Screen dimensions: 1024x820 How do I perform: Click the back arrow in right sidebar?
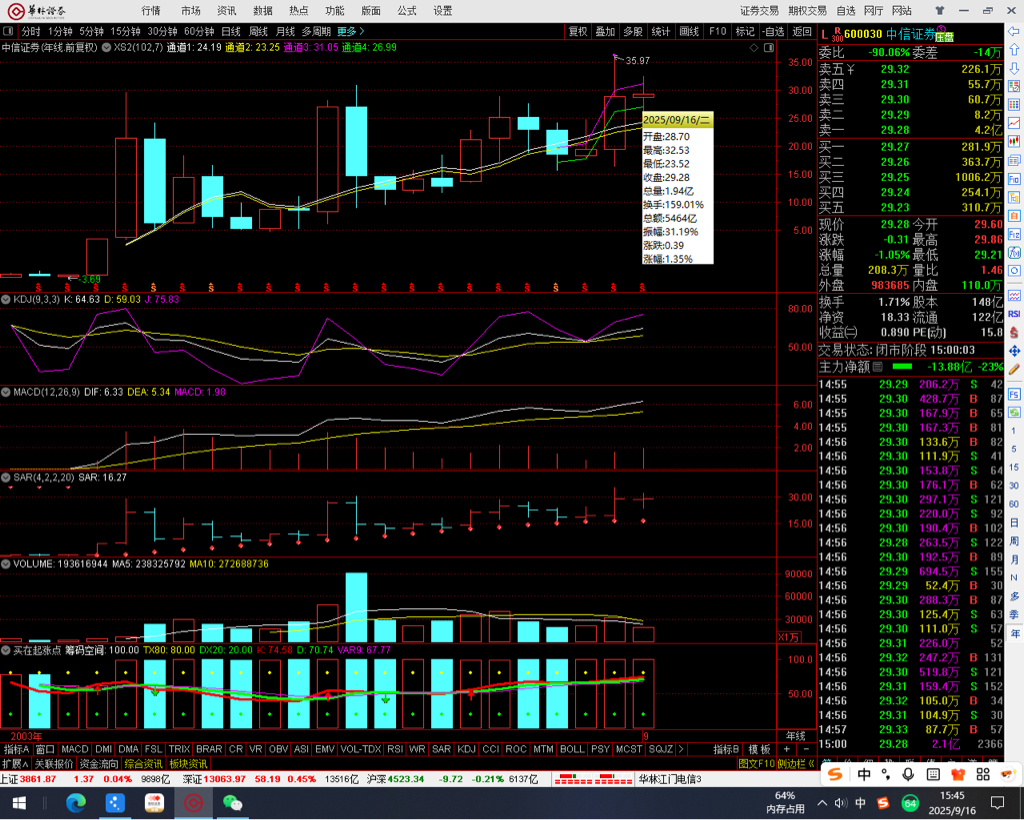1014,31
